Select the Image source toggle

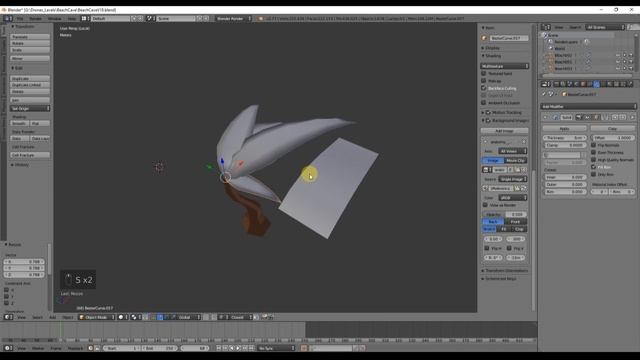(493, 160)
